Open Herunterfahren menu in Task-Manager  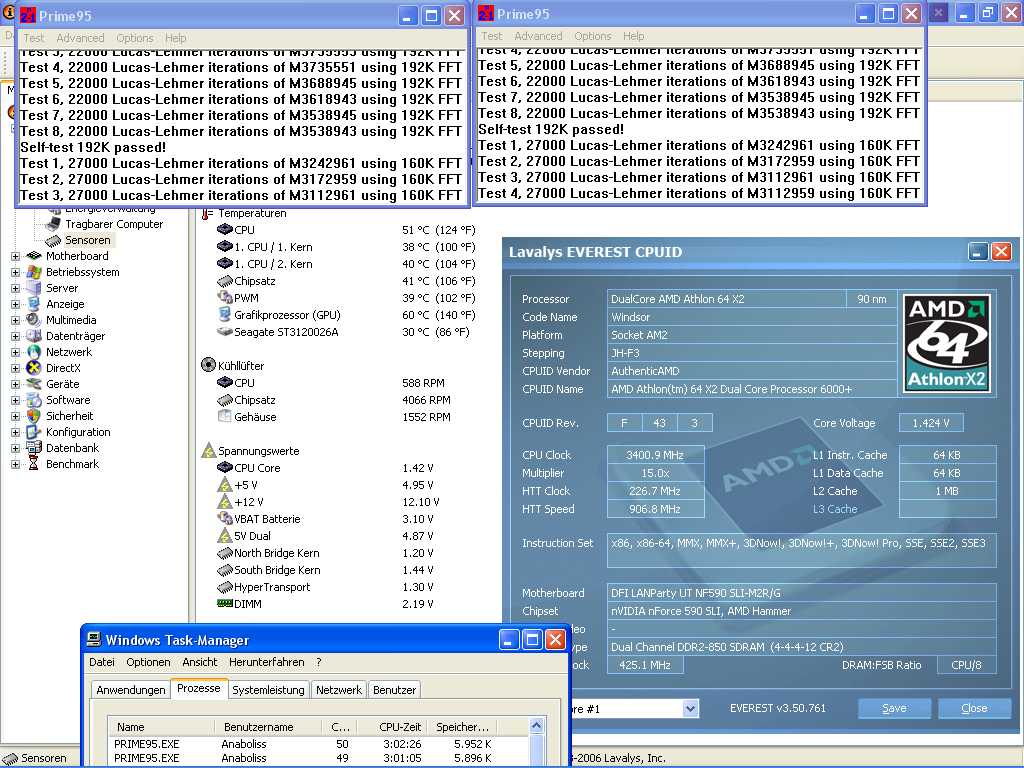pos(266,662)
